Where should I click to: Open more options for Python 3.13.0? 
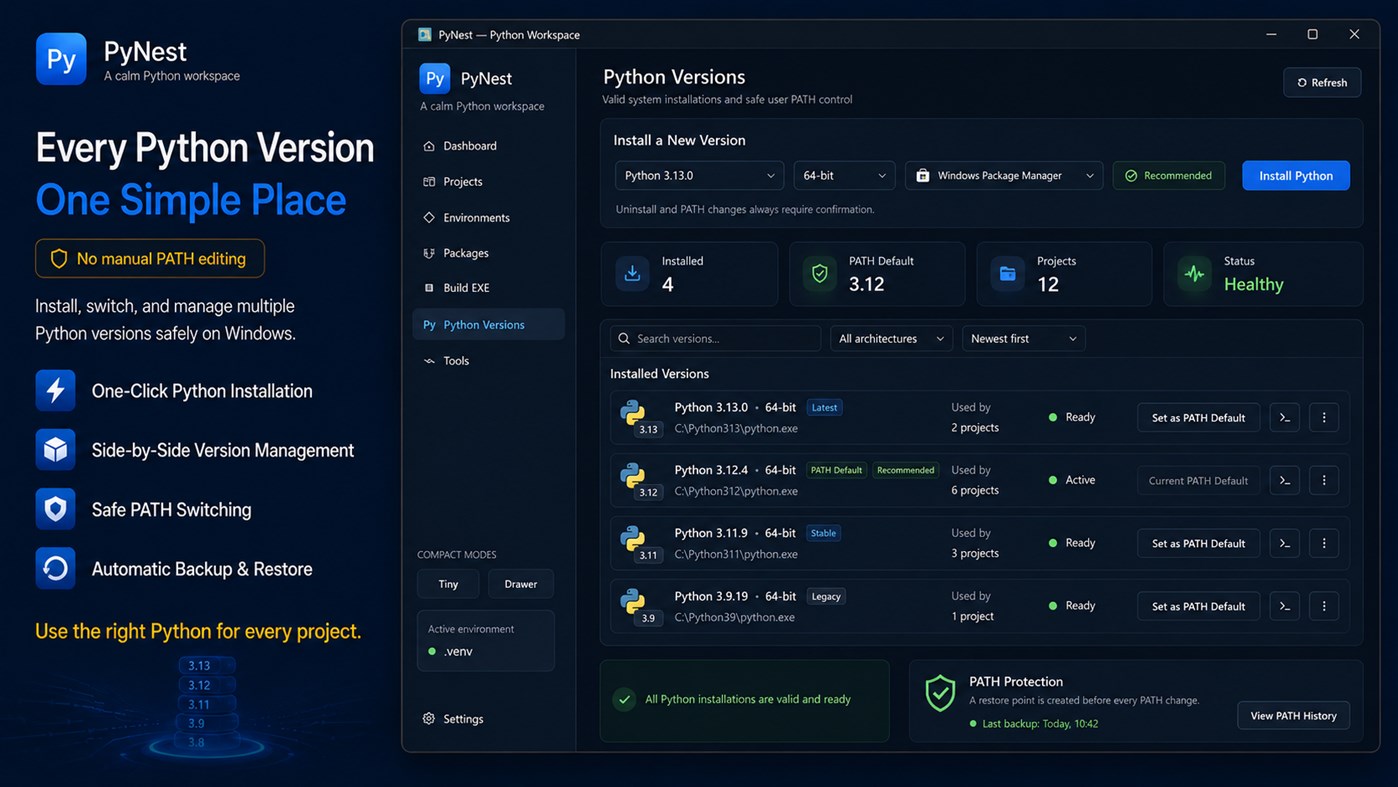1324,417
